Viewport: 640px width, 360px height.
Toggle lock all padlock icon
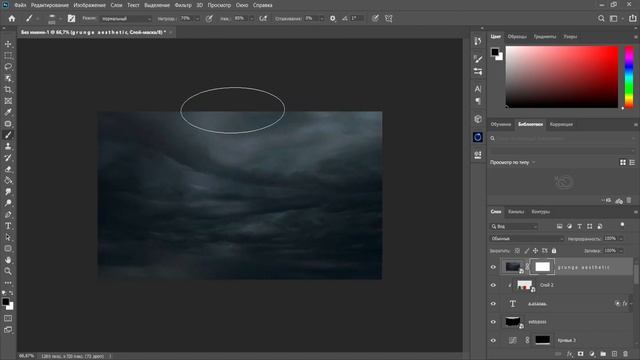[x=554, y=251]
